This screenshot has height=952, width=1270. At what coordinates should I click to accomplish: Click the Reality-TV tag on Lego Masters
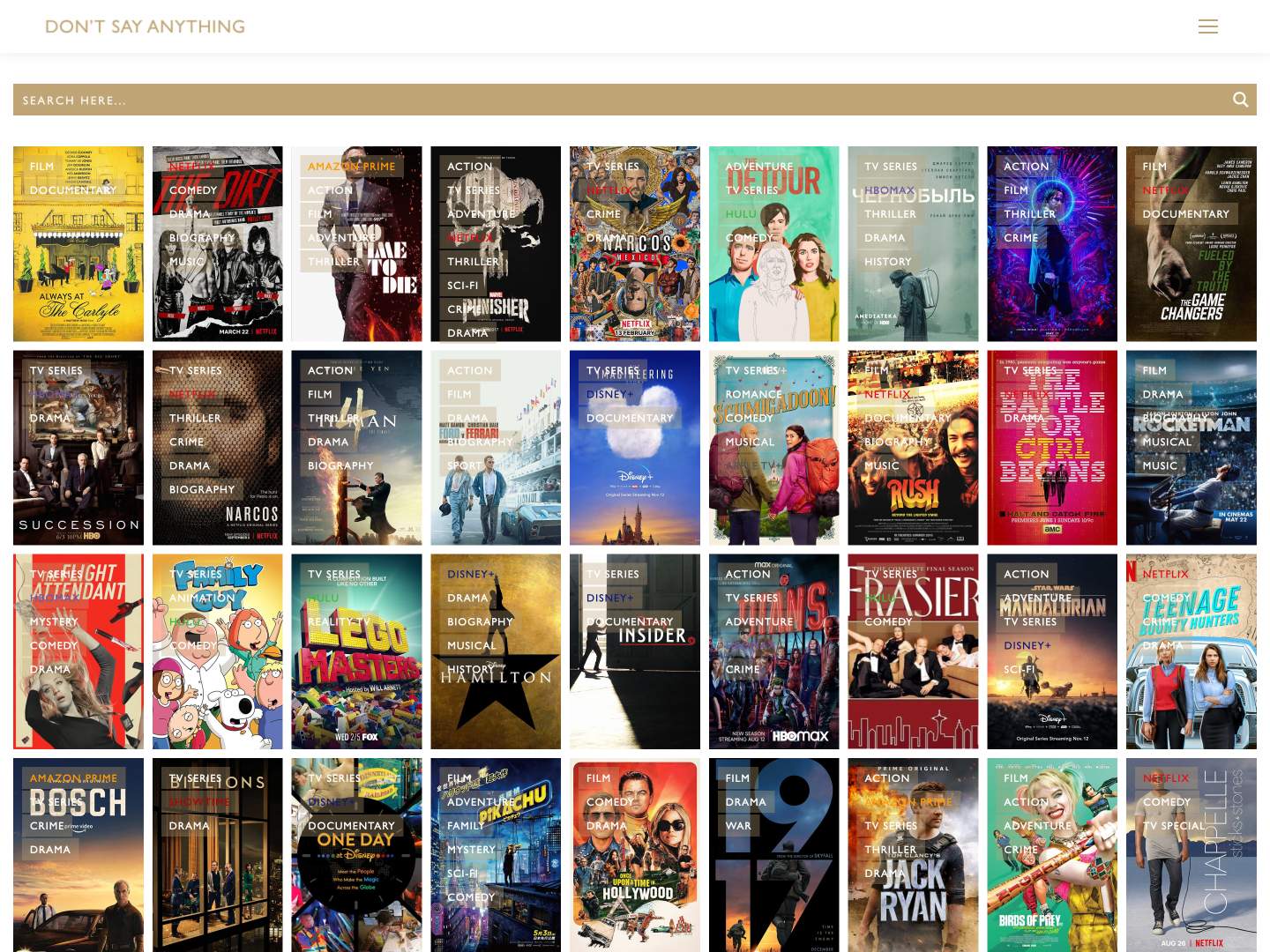(x=339, y=621)
